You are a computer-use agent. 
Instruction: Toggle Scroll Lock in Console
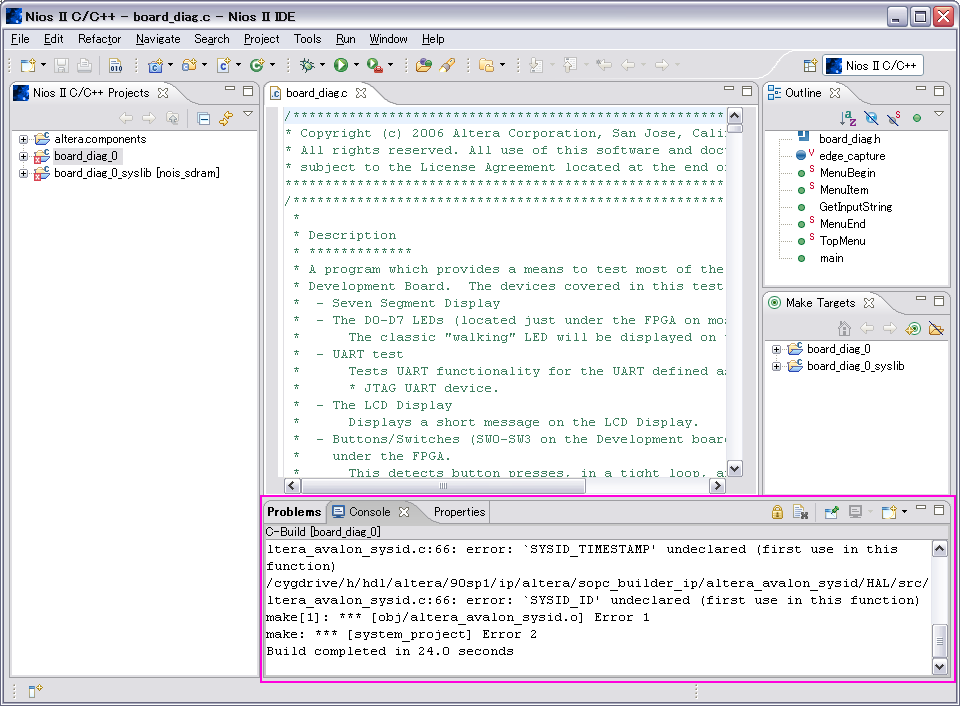pyautogui.click(x=778, y=512)
